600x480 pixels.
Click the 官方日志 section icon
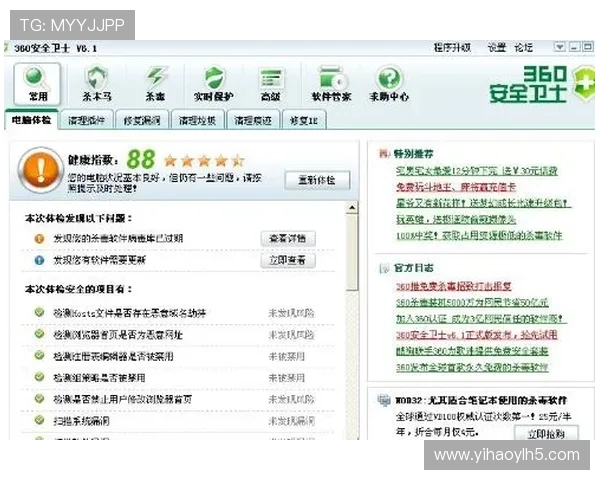click(384, 268)
